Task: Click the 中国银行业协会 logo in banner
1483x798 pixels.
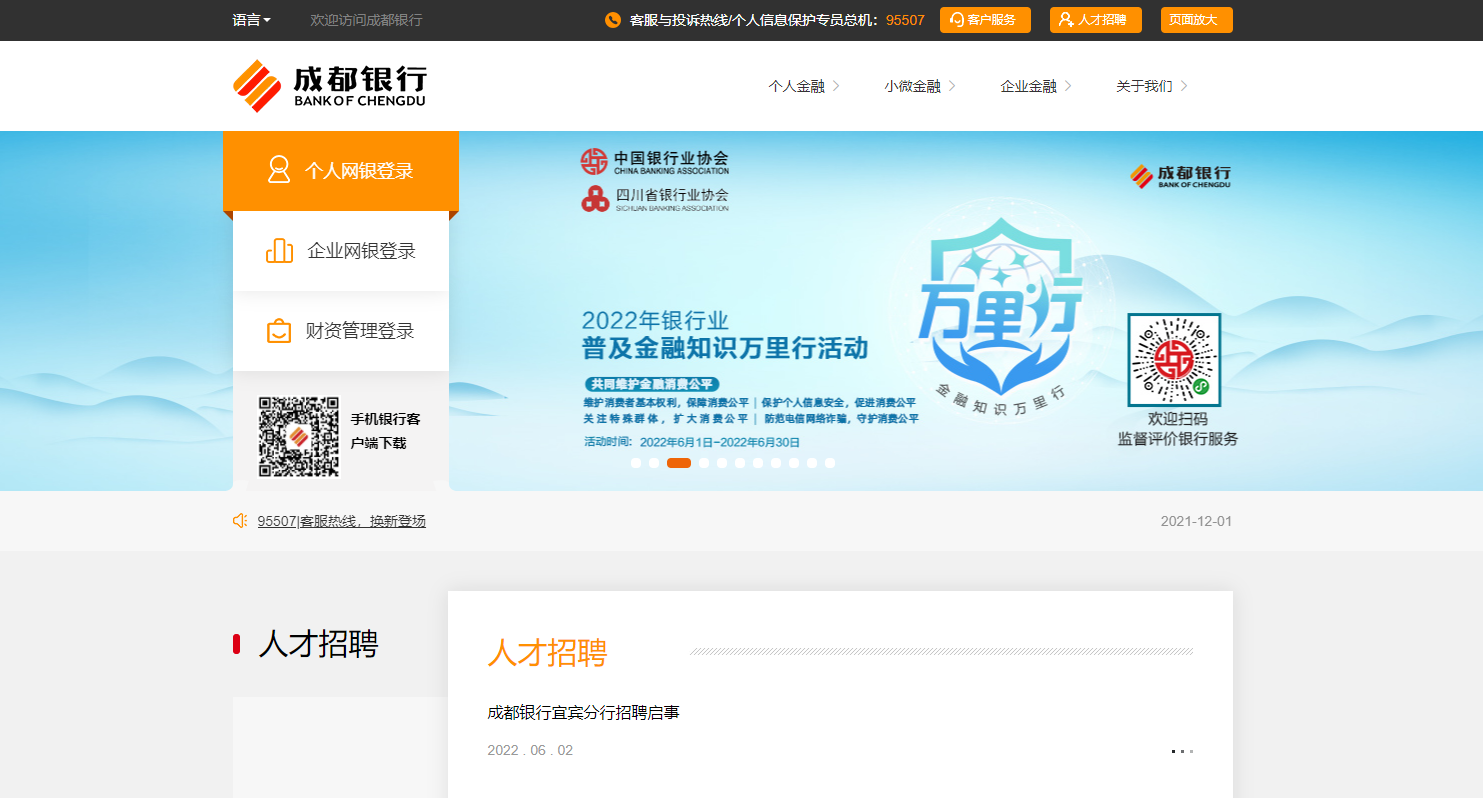Action: point(655,161)
